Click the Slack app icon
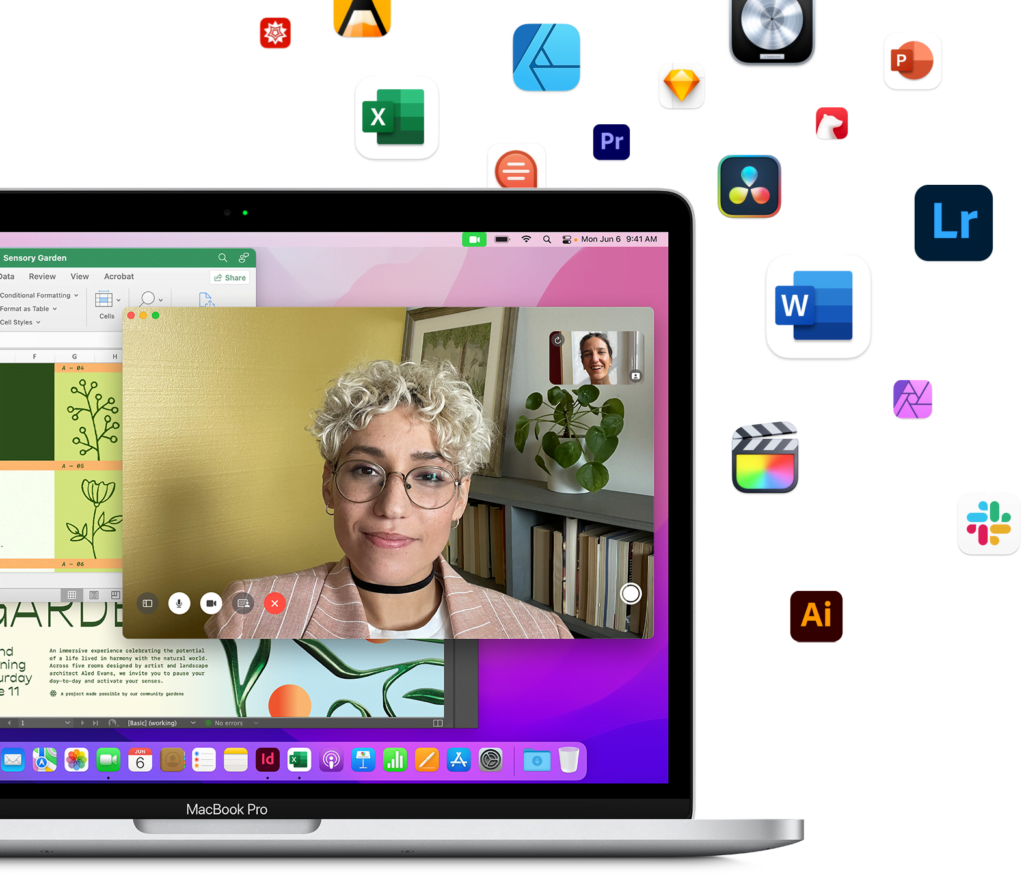Screen dimensions: 1024x876 tap(989, 524)
